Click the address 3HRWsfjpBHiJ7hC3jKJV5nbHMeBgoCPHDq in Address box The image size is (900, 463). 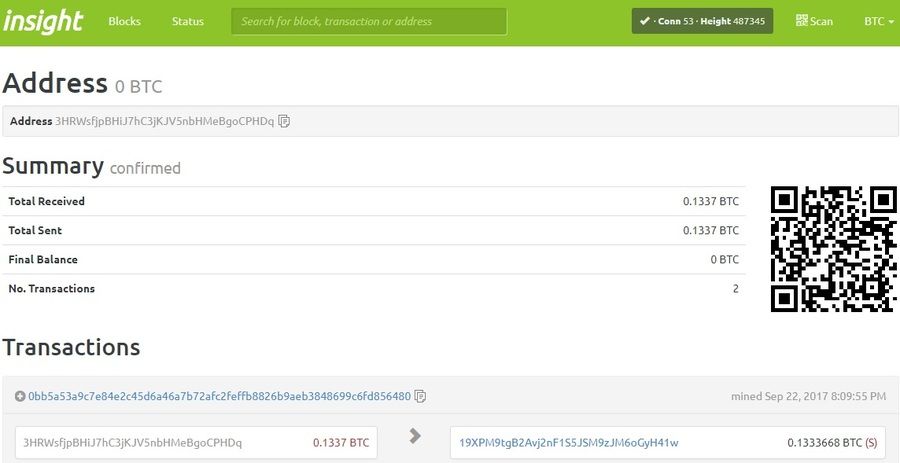(164, 121)
